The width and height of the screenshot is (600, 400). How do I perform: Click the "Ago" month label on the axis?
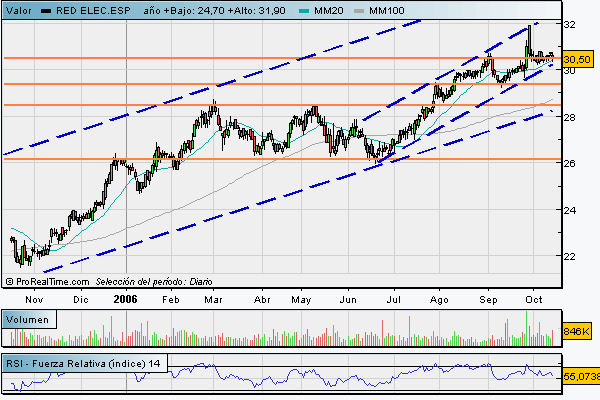(x=439, y=300)
